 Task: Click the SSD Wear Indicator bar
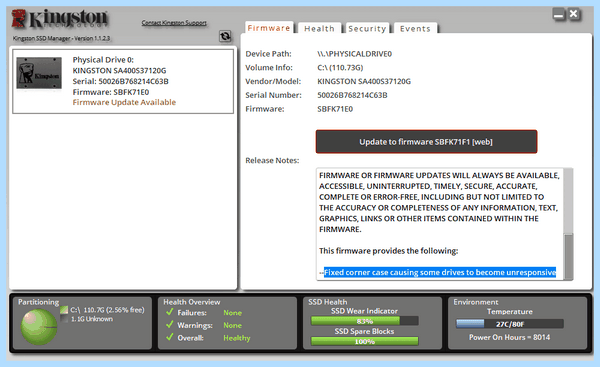pos(365,321)
